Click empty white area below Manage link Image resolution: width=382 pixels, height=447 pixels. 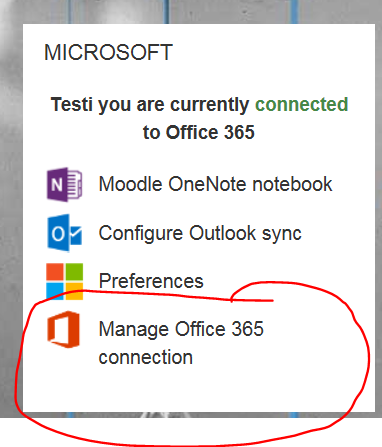click(x=199, y=390)
